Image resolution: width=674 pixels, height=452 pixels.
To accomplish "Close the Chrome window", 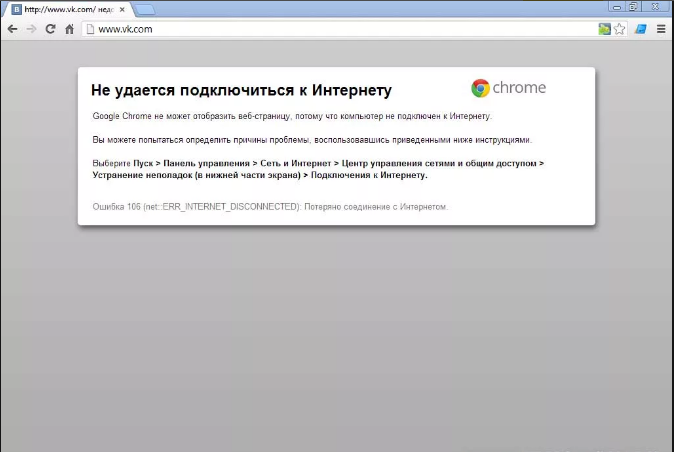I will (656, 7).
